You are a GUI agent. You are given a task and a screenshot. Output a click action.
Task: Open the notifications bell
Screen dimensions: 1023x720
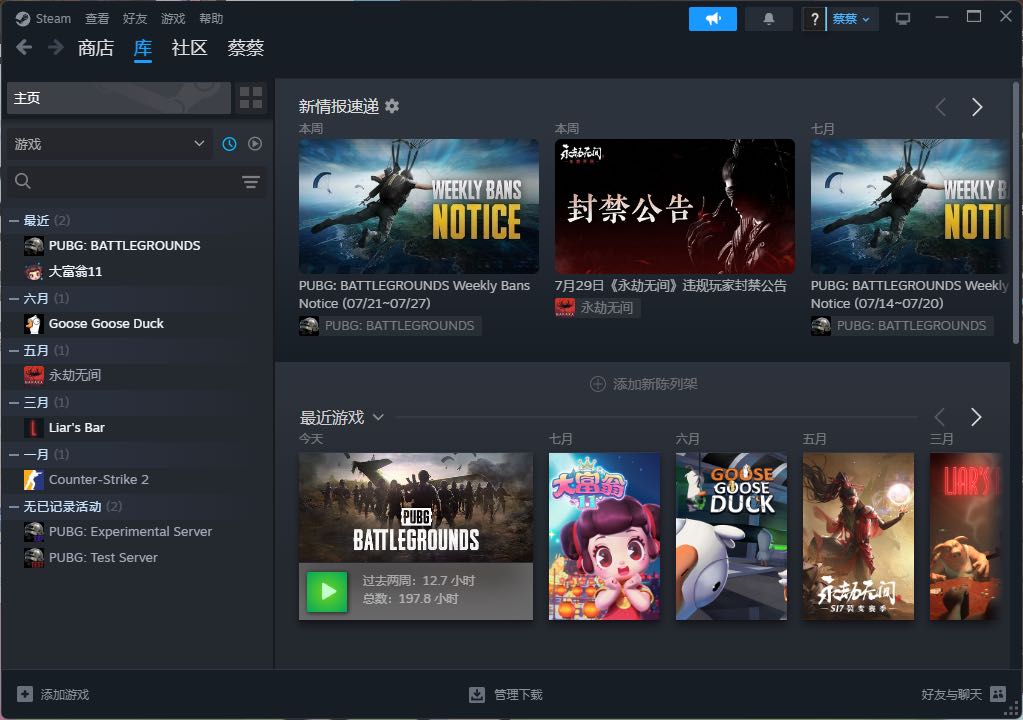coord(768,19)
